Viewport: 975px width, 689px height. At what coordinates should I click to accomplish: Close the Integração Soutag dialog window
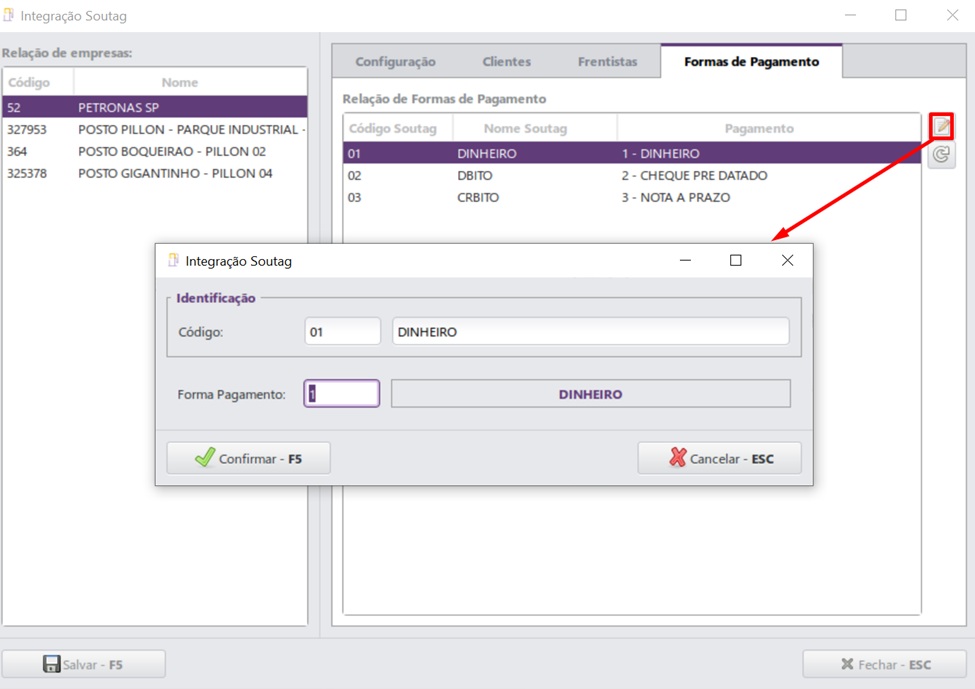[x=787, y=260]
